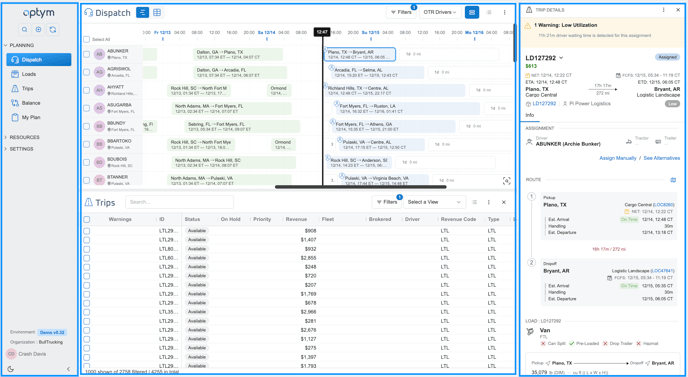Click the add (plus circle) icon in sidebar
The width and height of the screenshot is (688, 377).
39,29
